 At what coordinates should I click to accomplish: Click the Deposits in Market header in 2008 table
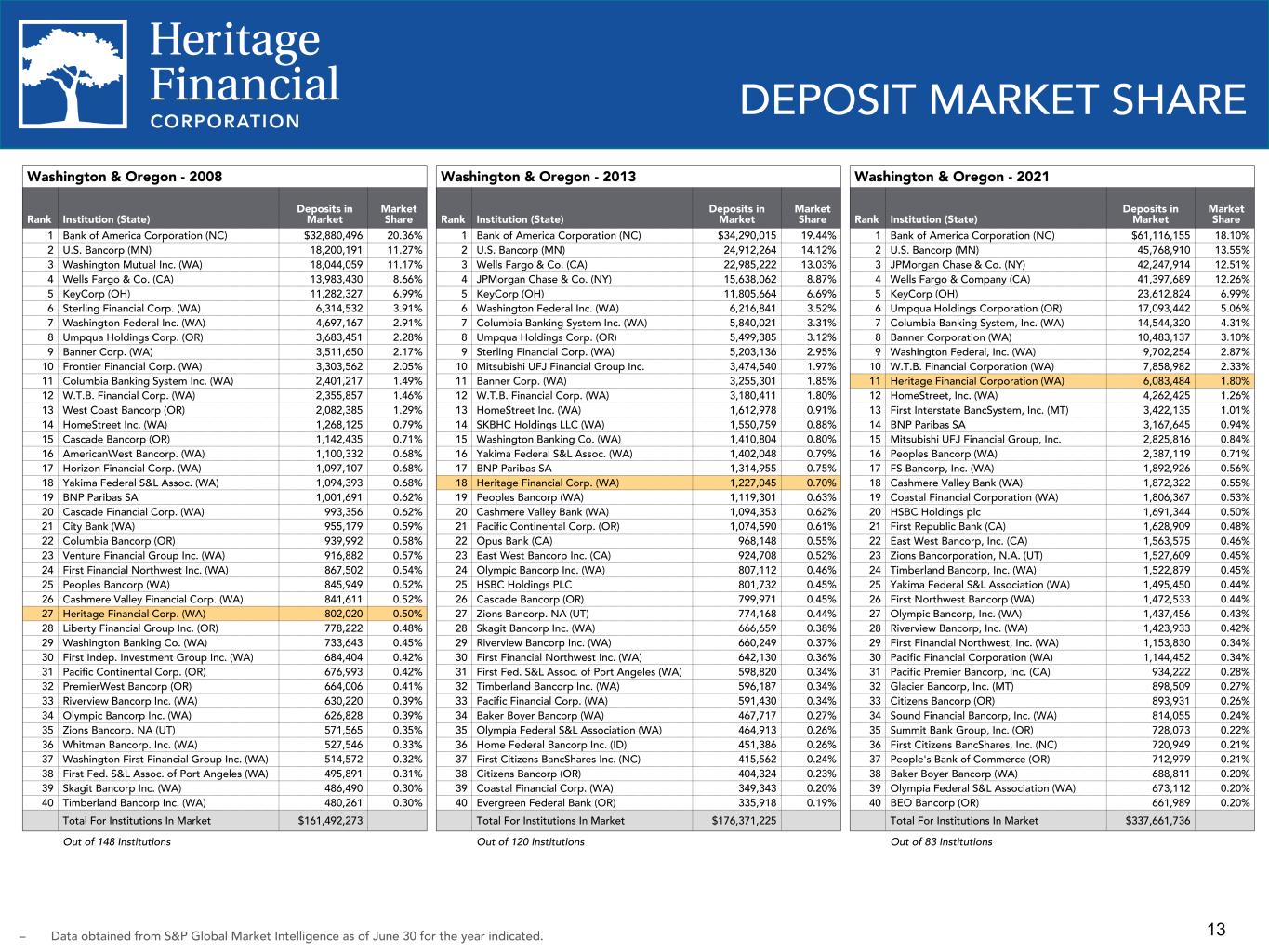[x=324, y=214]
